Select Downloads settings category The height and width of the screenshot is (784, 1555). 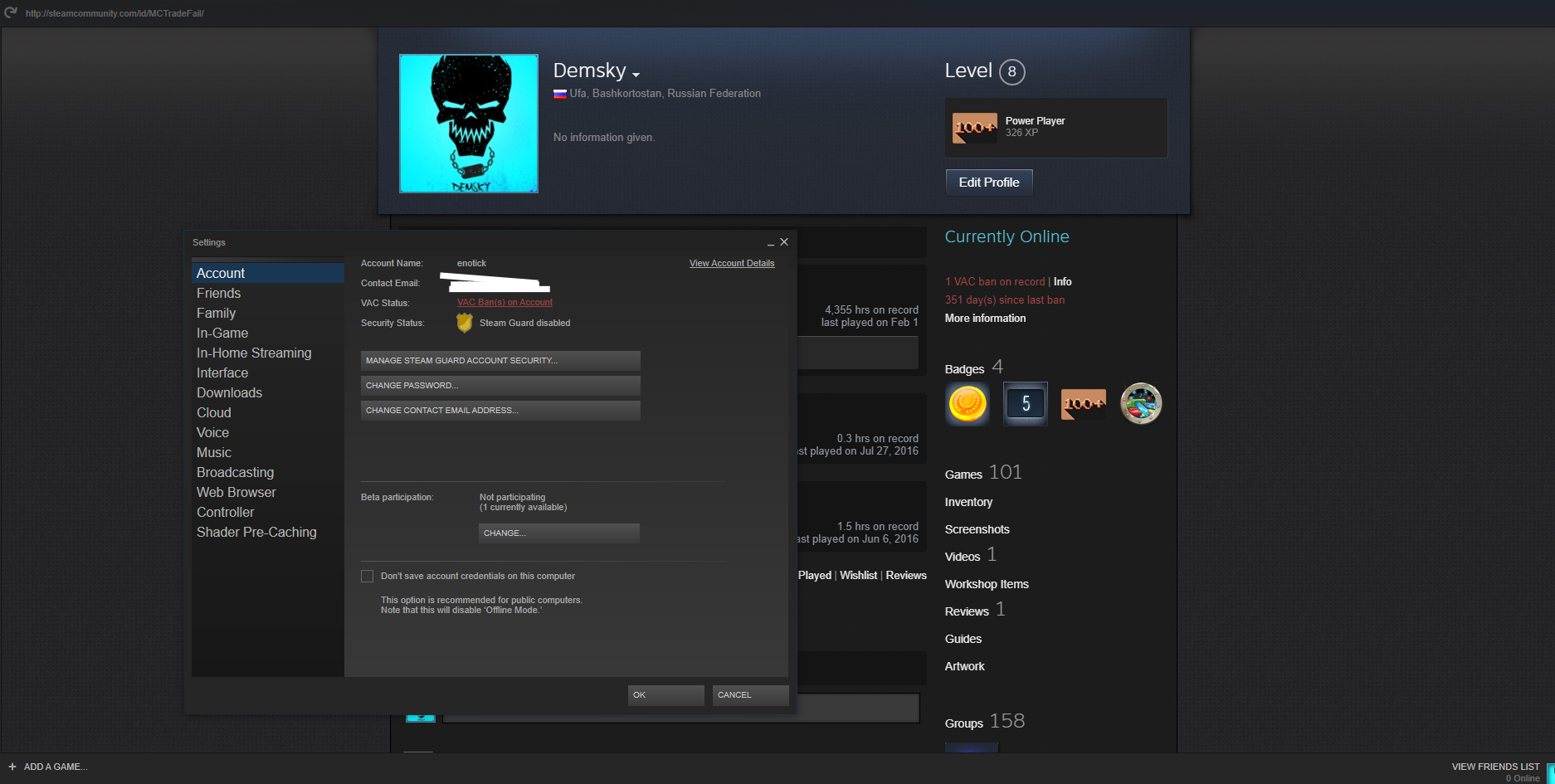point(268,392)
